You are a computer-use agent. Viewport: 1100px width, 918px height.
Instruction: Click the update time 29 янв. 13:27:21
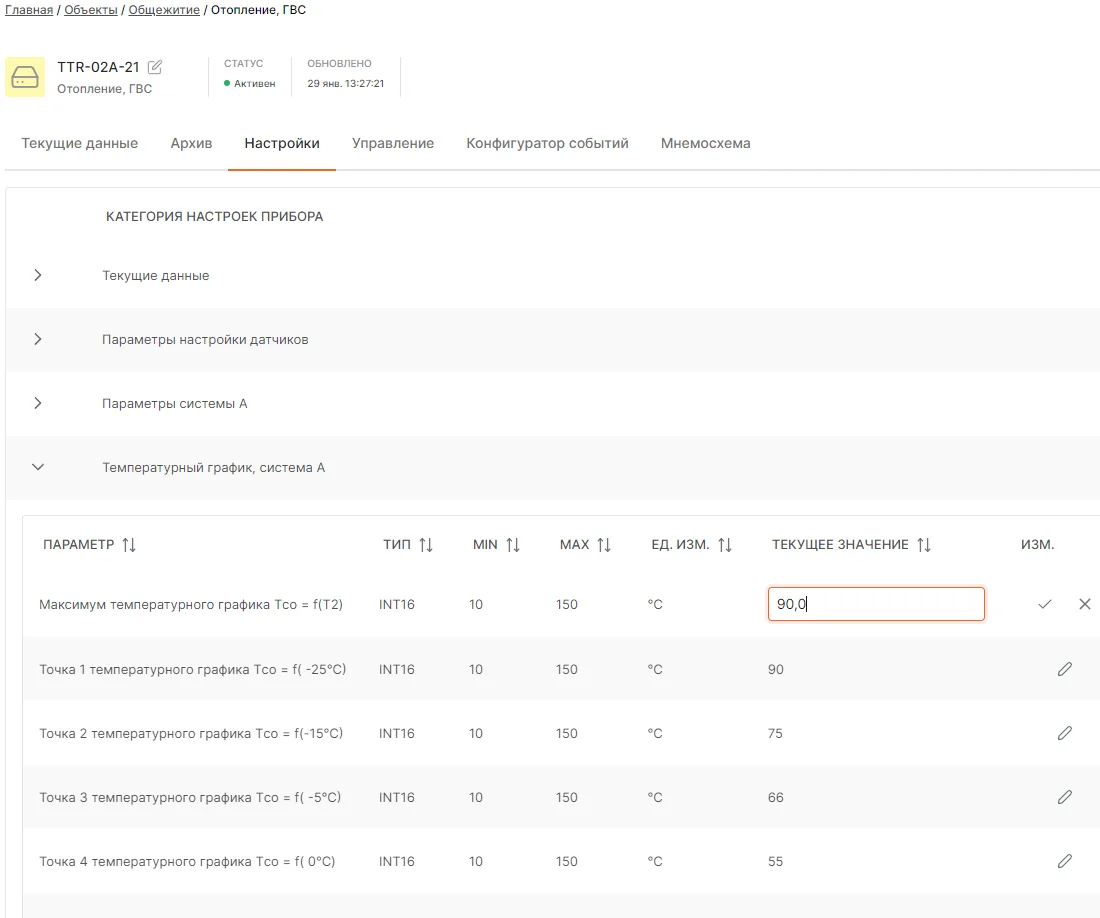pyautogui.click(x=346, y=83)
